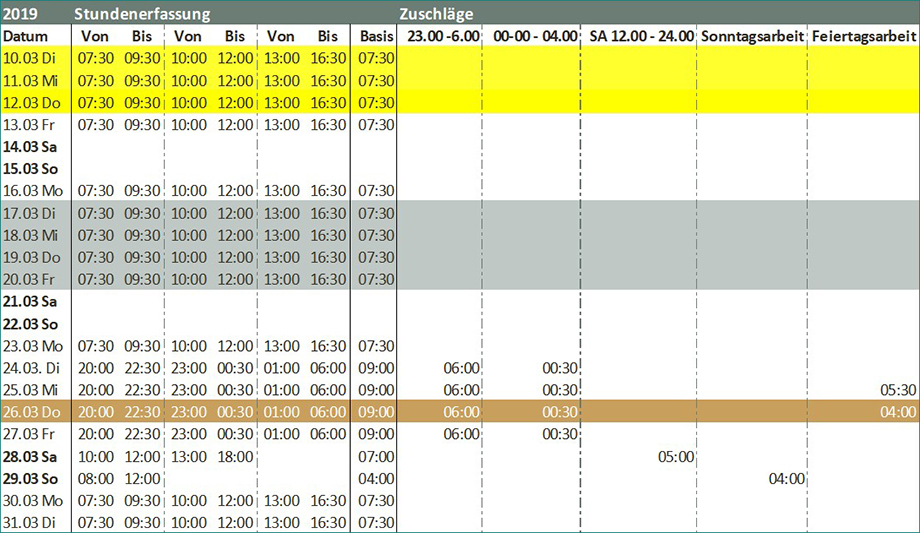Click the 18:00 end time on 28.03
This screenshot has height=533, width=920.
click(234, 456)
